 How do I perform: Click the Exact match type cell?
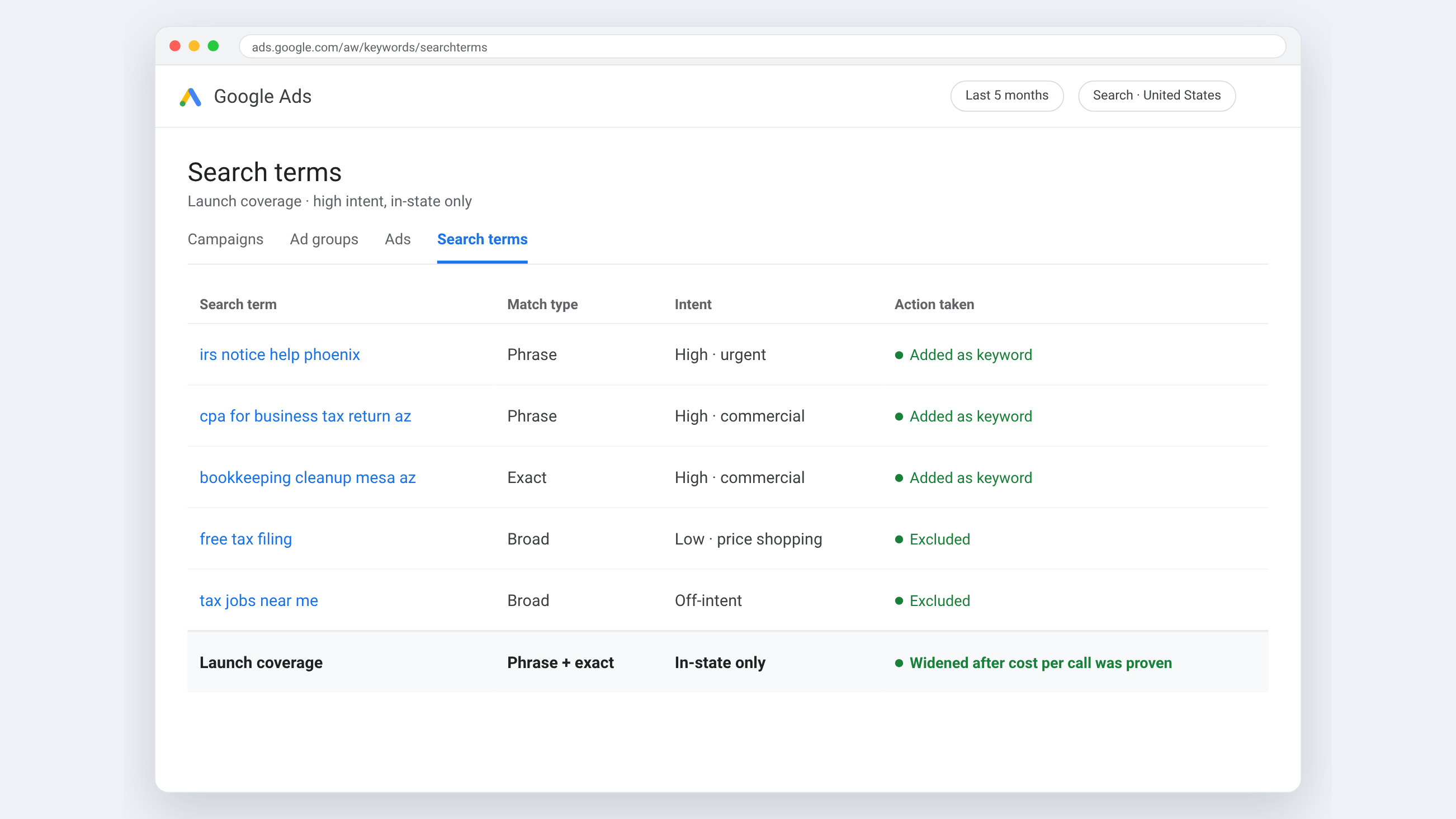coord(526,477)
